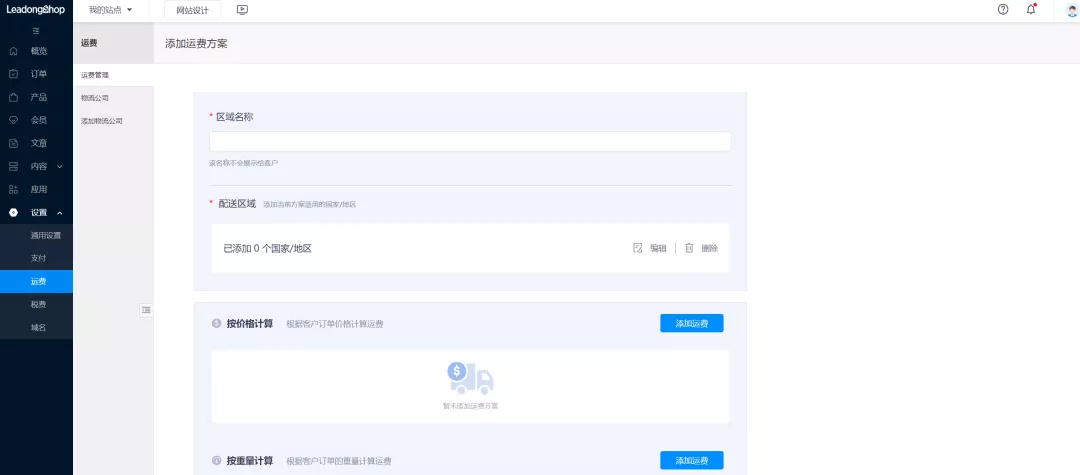Click the orders icon in sidebar

[13, 74]
